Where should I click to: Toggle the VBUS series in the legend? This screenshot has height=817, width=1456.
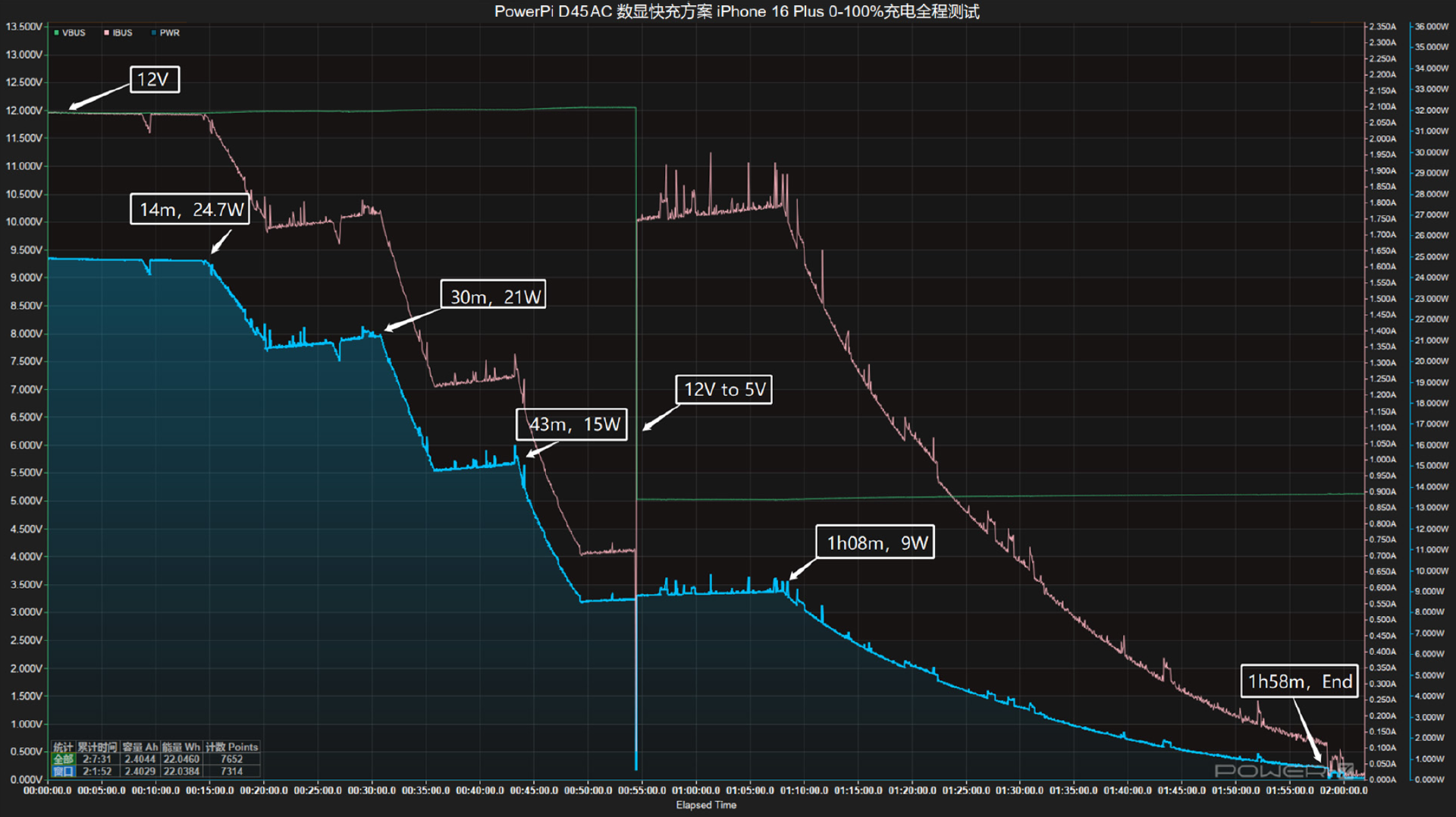70,33
